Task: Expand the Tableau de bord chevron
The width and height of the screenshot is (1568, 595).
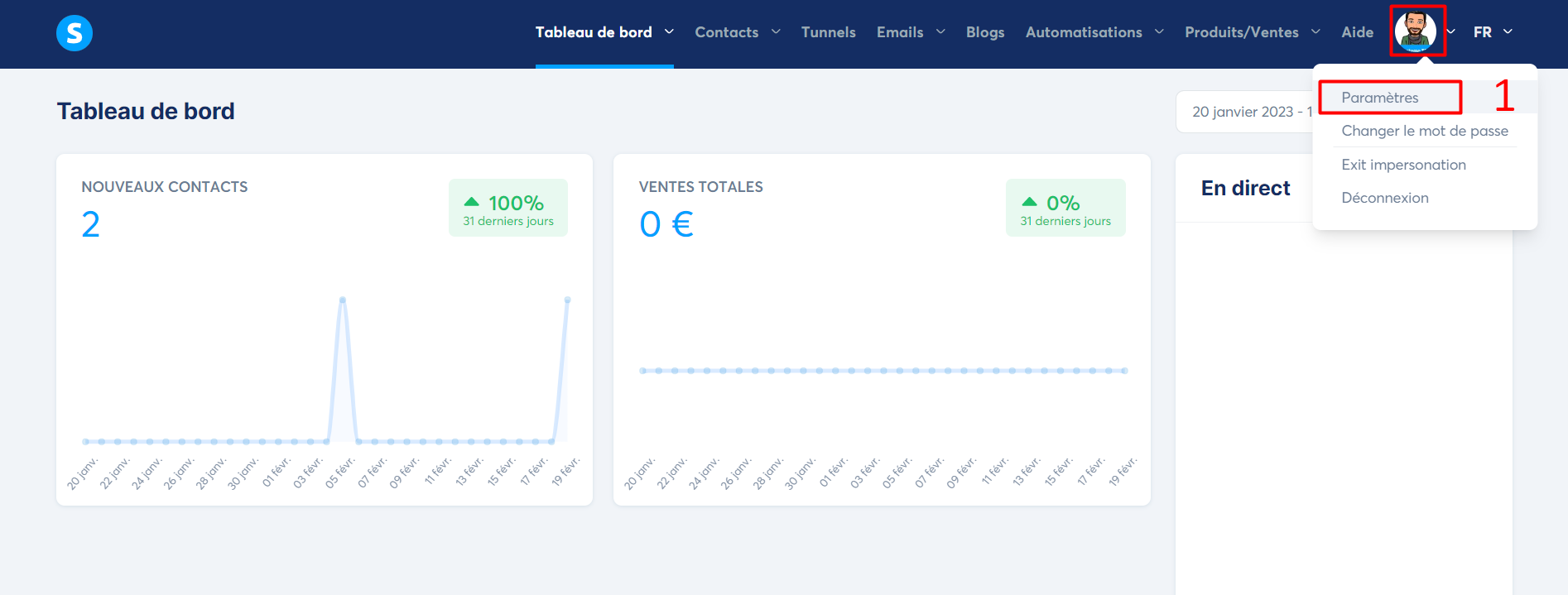Action: [x=669, y=31]
